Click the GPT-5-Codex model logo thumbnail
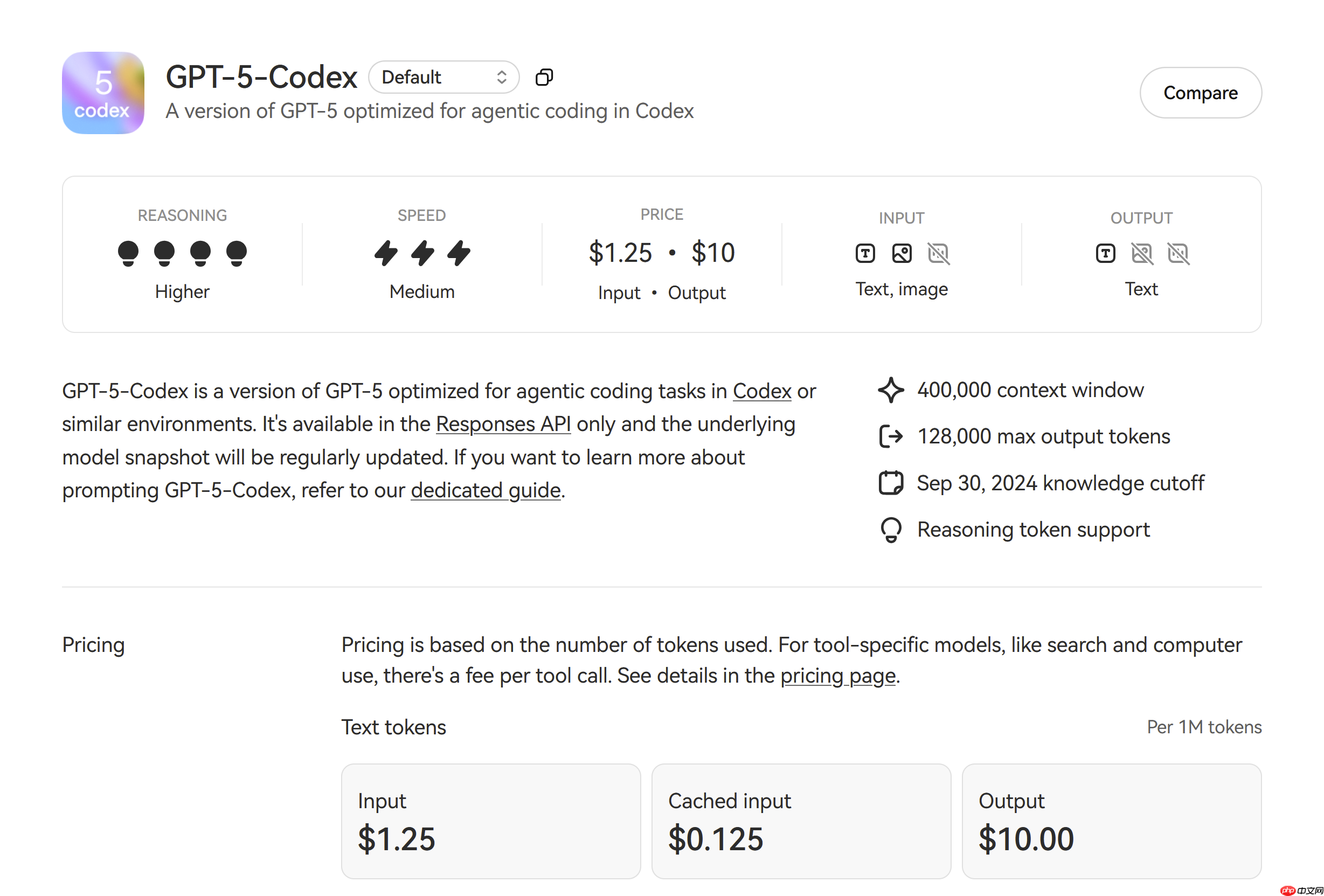 103,93
